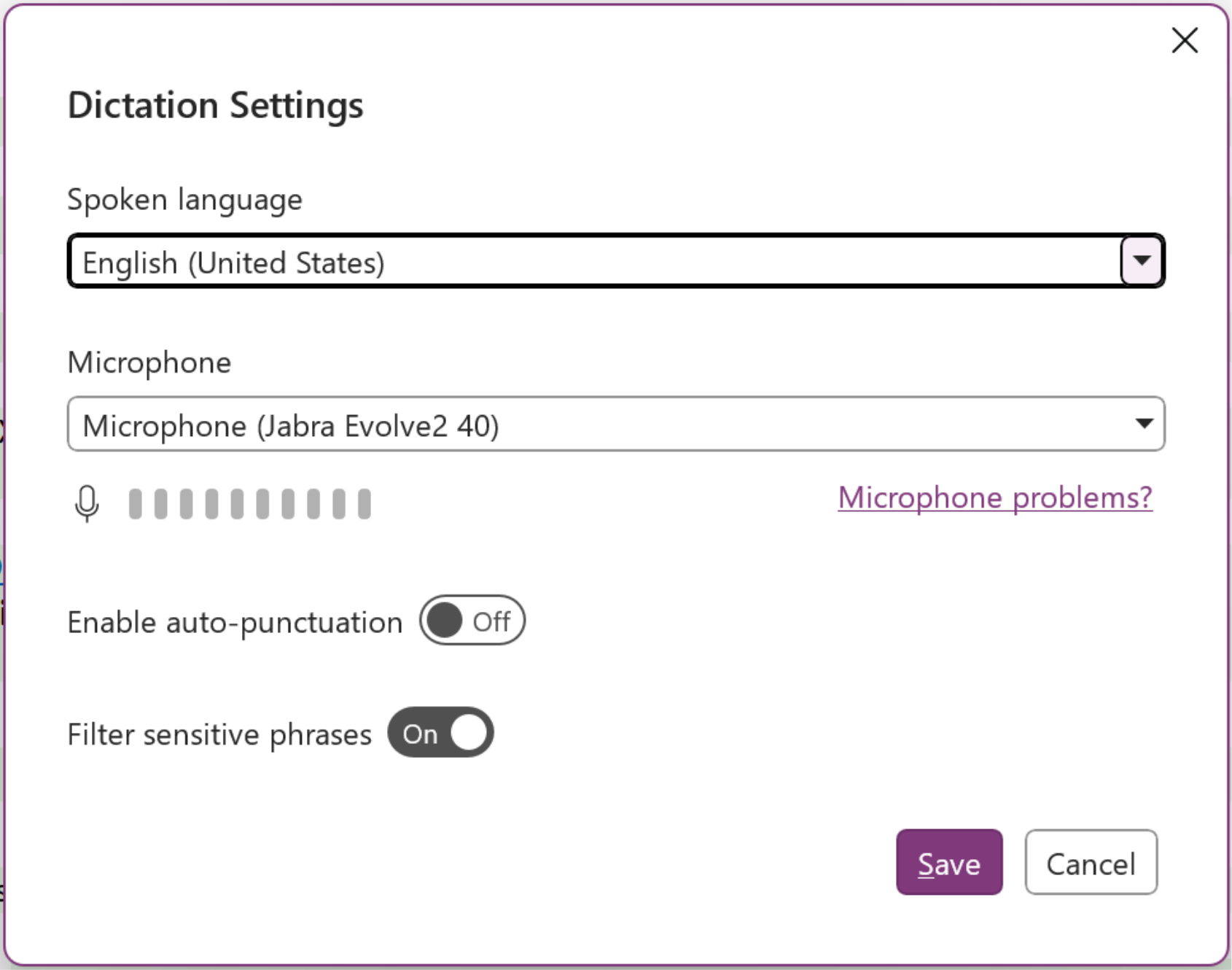Image resolution: width=1232 pixels, height=970 pixels.
Task: Click the microphone icon beside the level meter
Action: pyautogui.click(x=87, y=502)
